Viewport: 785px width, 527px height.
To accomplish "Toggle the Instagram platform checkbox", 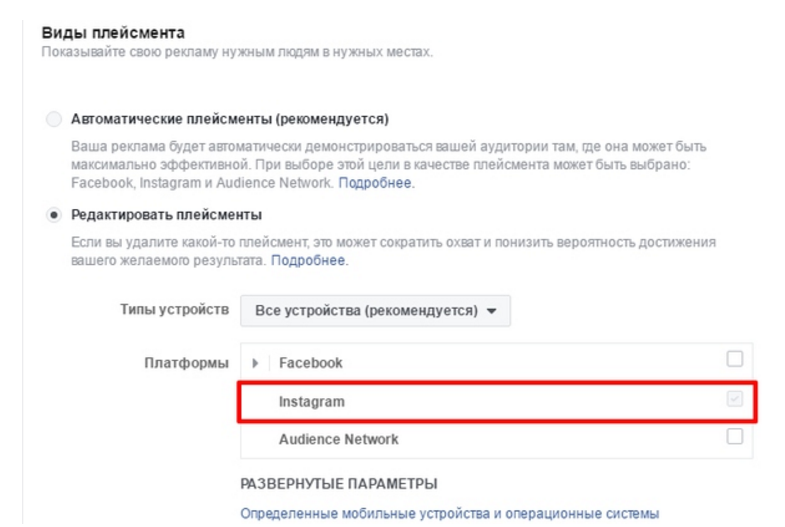I will (735, 399).
